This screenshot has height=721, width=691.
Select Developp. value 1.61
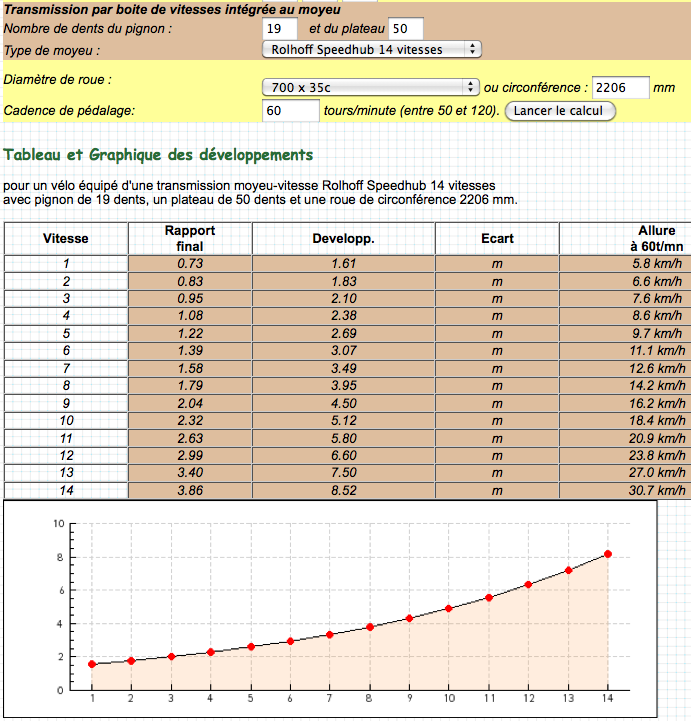[343, 263]
